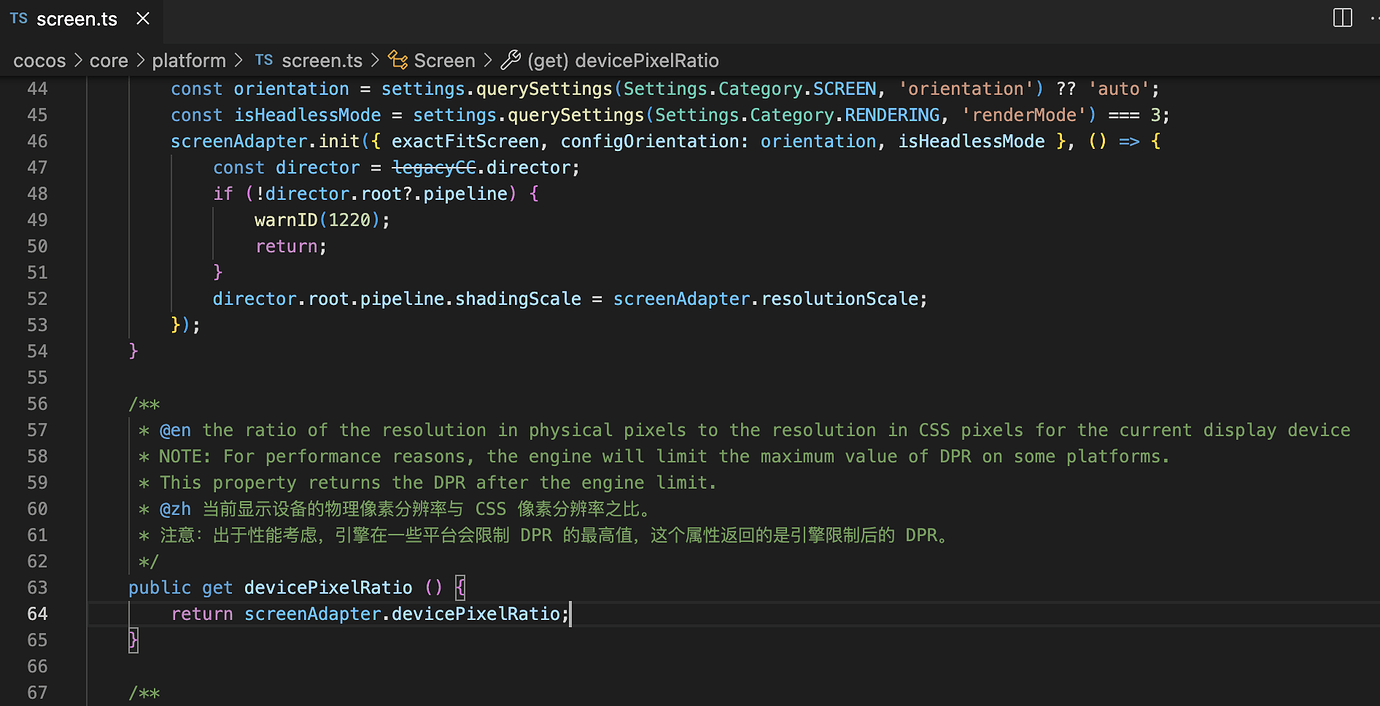The height and width of the screenshot is (706, 1380).
Task: Click the strikethrough legacyCC text on line 47
Action: [x=434, y=167]
